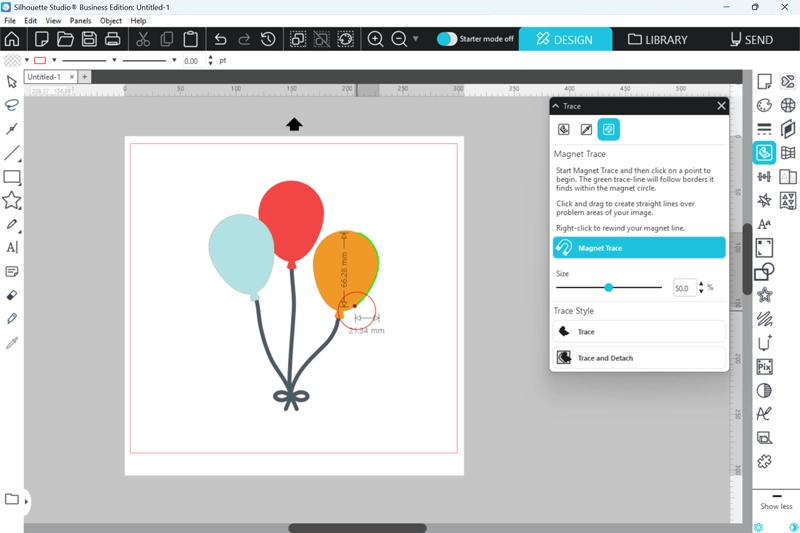The height and width of the screenshot is (533, 800).
Task: Open the Panels menu
Action: (80, 20)
